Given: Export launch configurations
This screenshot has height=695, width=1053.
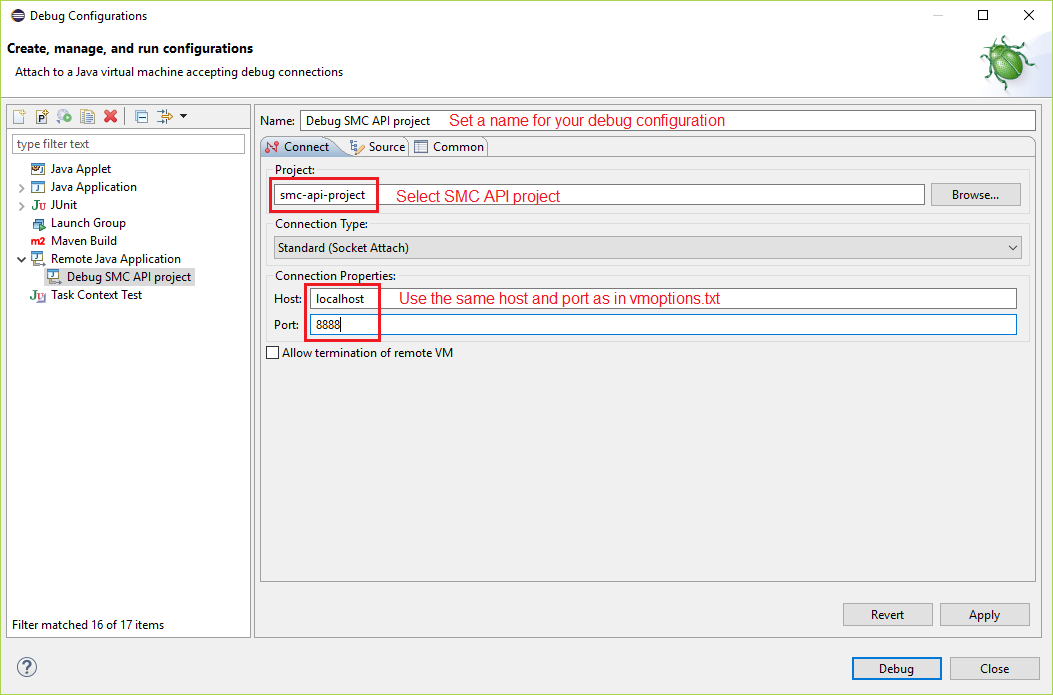Looking at the screenshot, I should click(62, 116).
